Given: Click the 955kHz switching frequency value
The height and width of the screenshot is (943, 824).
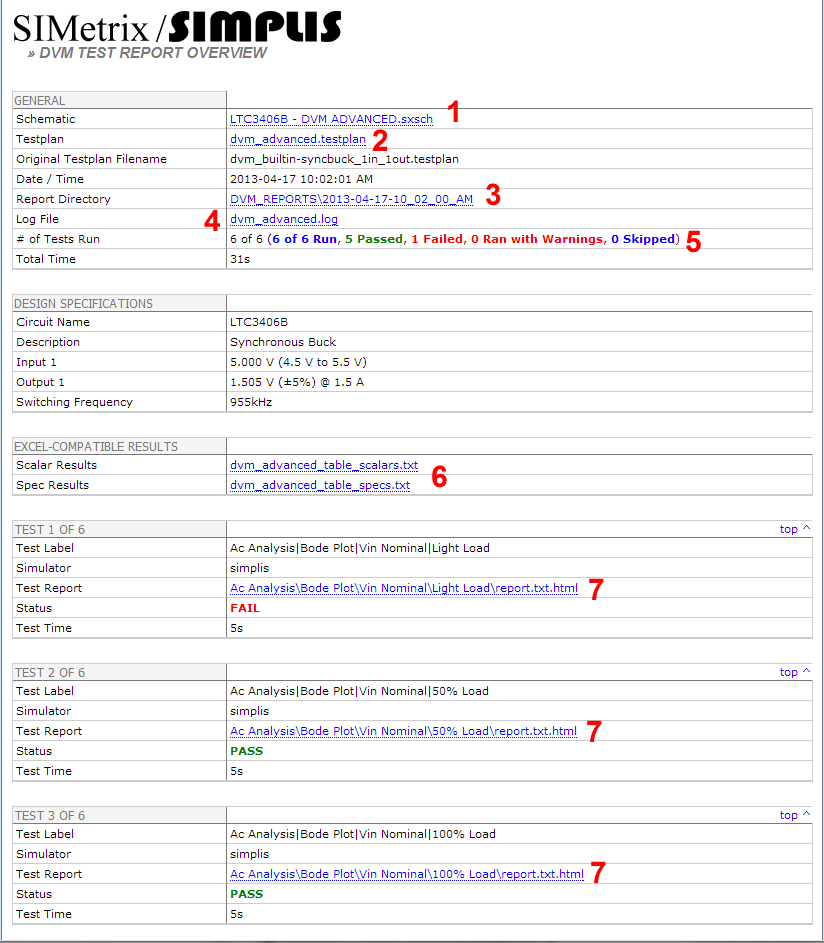Looking at the screenshot, I should click(250, 402).
